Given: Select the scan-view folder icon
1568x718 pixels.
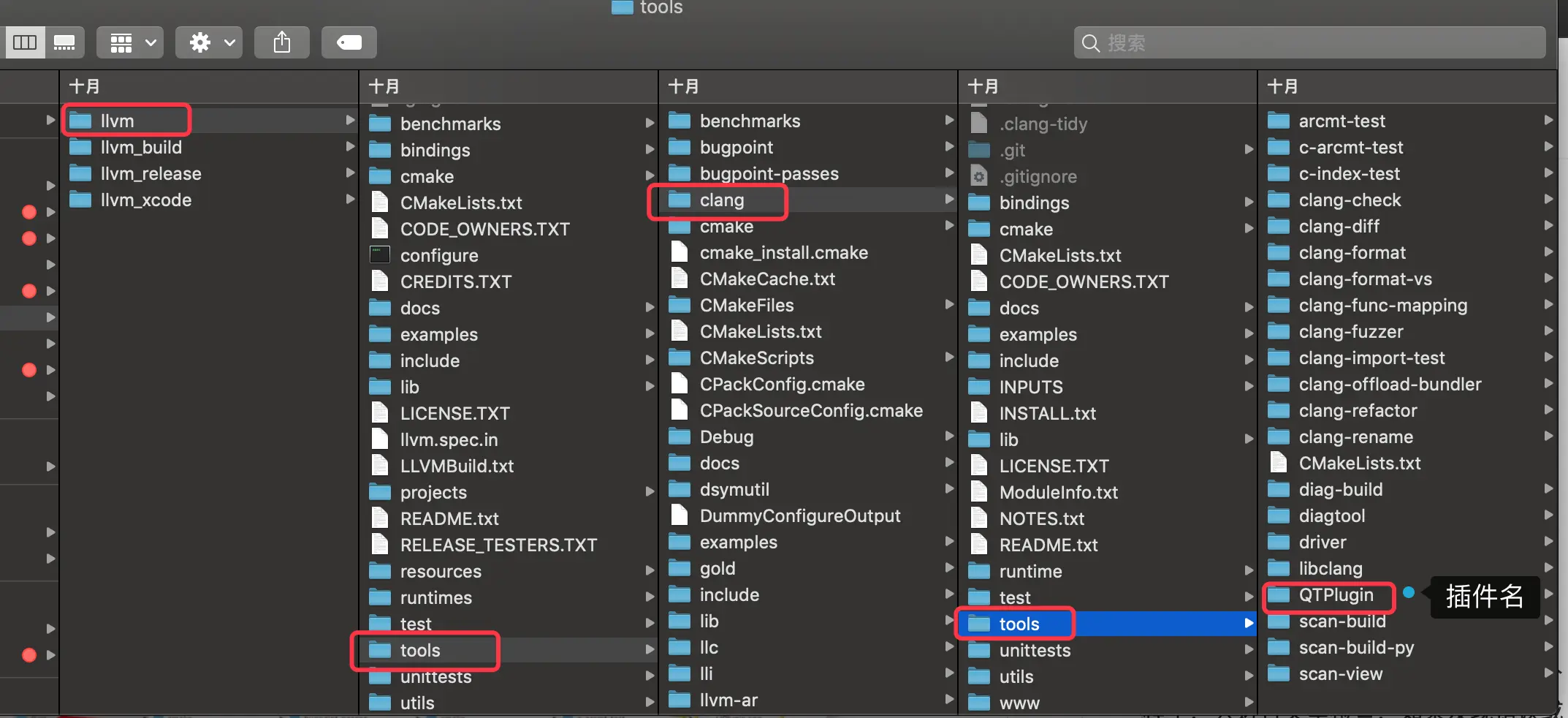Looking at the screenshot, I should (1279, 673).
